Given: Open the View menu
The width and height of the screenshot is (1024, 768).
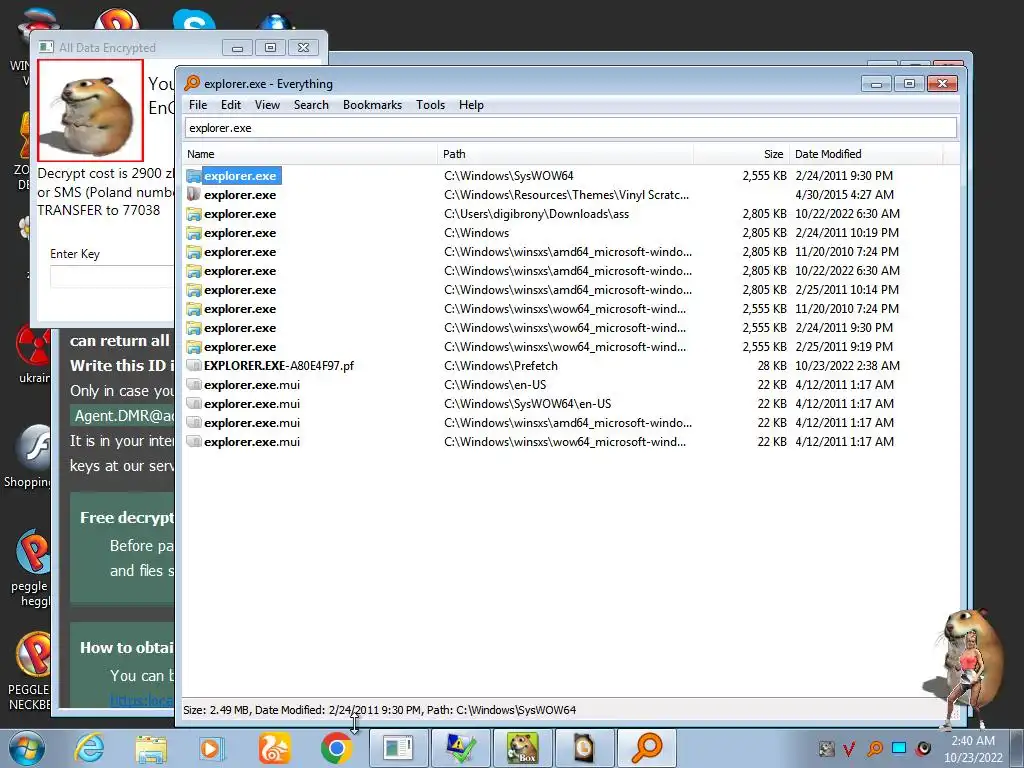Looking at the screenshot, I should (267, 105).
